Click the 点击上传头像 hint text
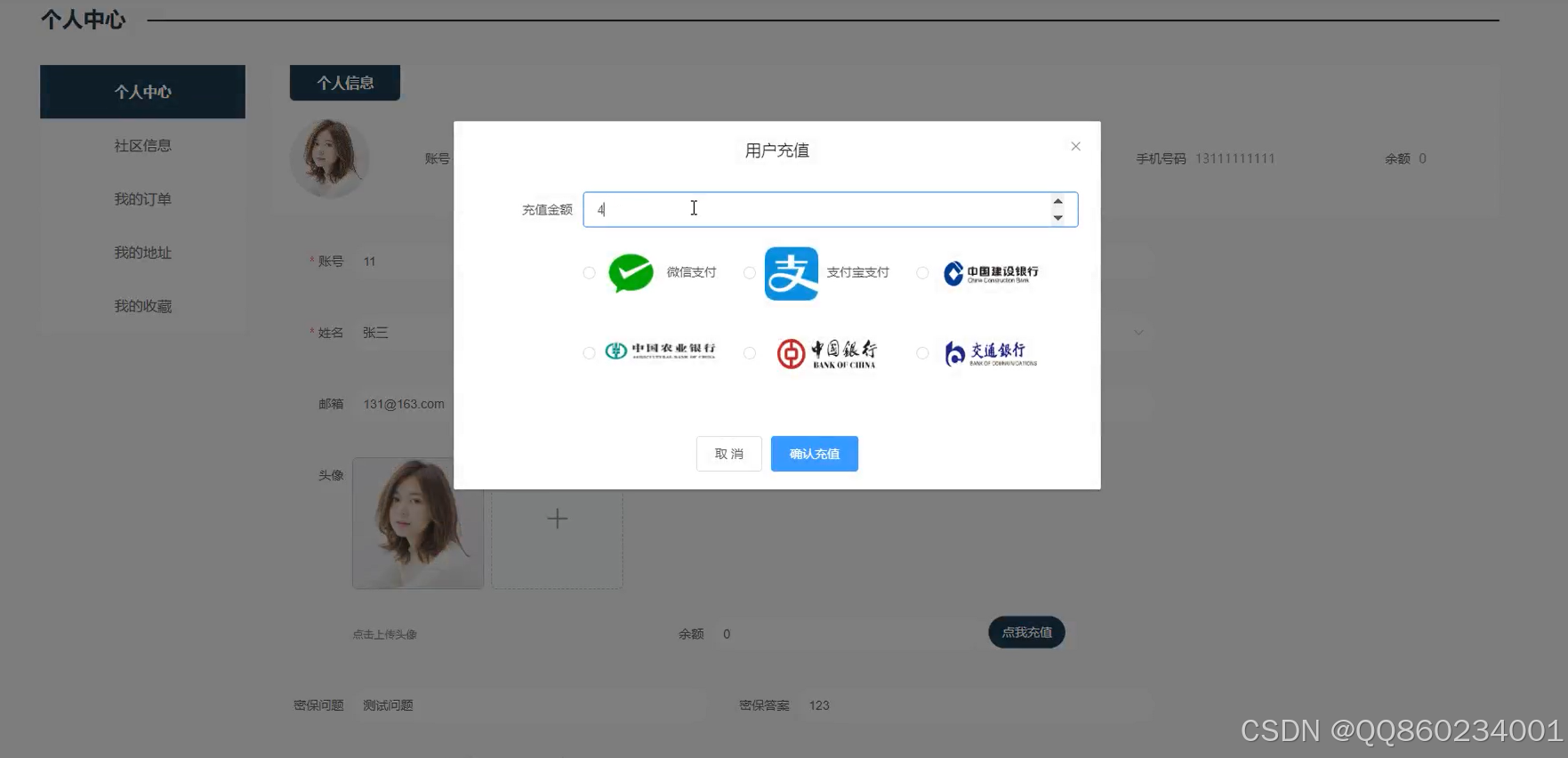The image size is (1568, 758). point(384,634)
